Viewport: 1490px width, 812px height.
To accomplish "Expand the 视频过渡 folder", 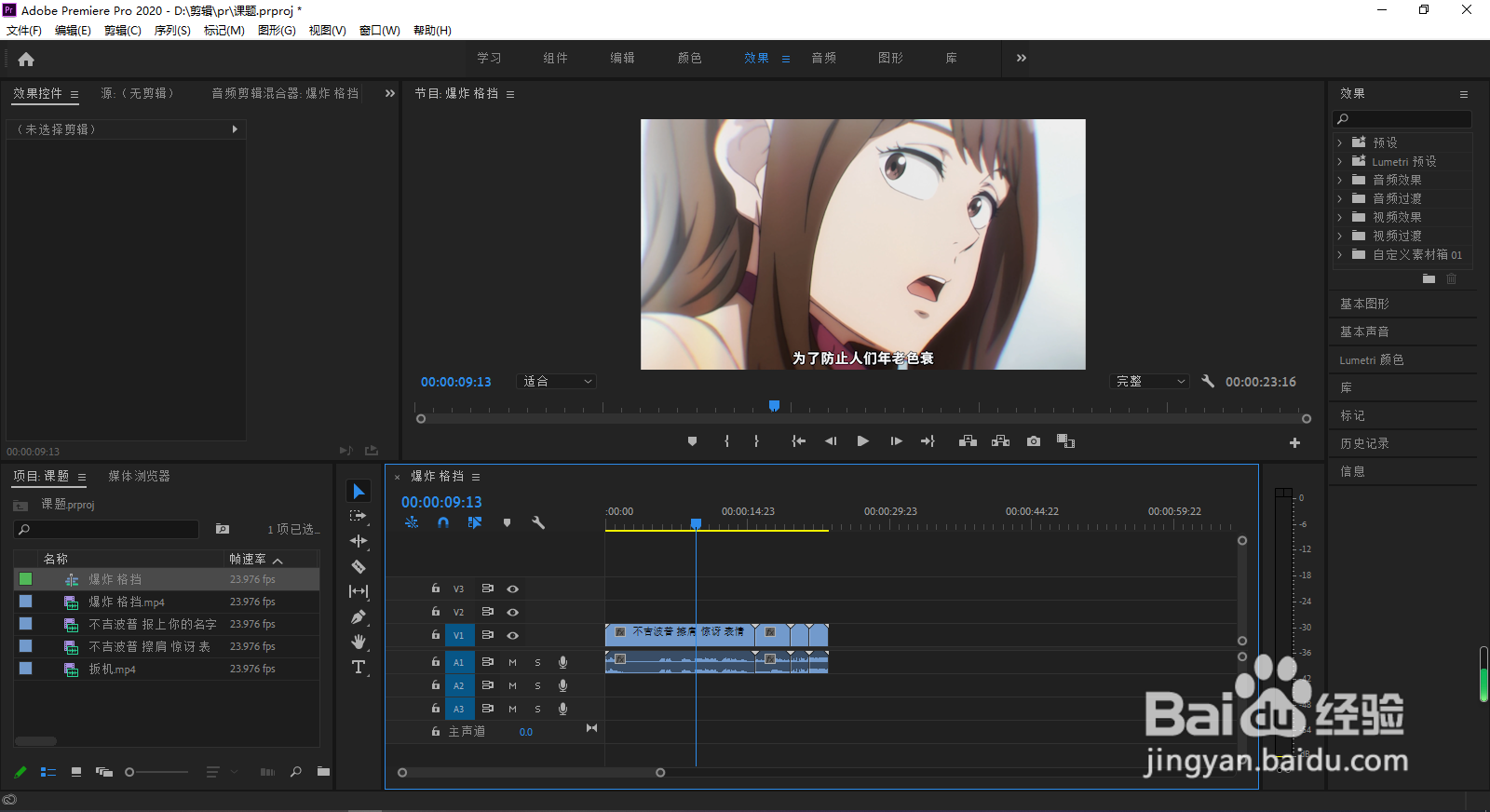I will (1340, 236).
